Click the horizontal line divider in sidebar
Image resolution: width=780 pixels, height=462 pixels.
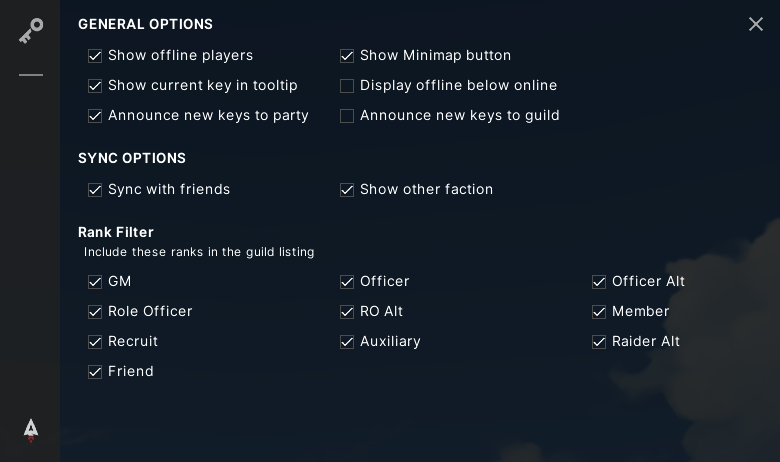click(x=31, y=75)
